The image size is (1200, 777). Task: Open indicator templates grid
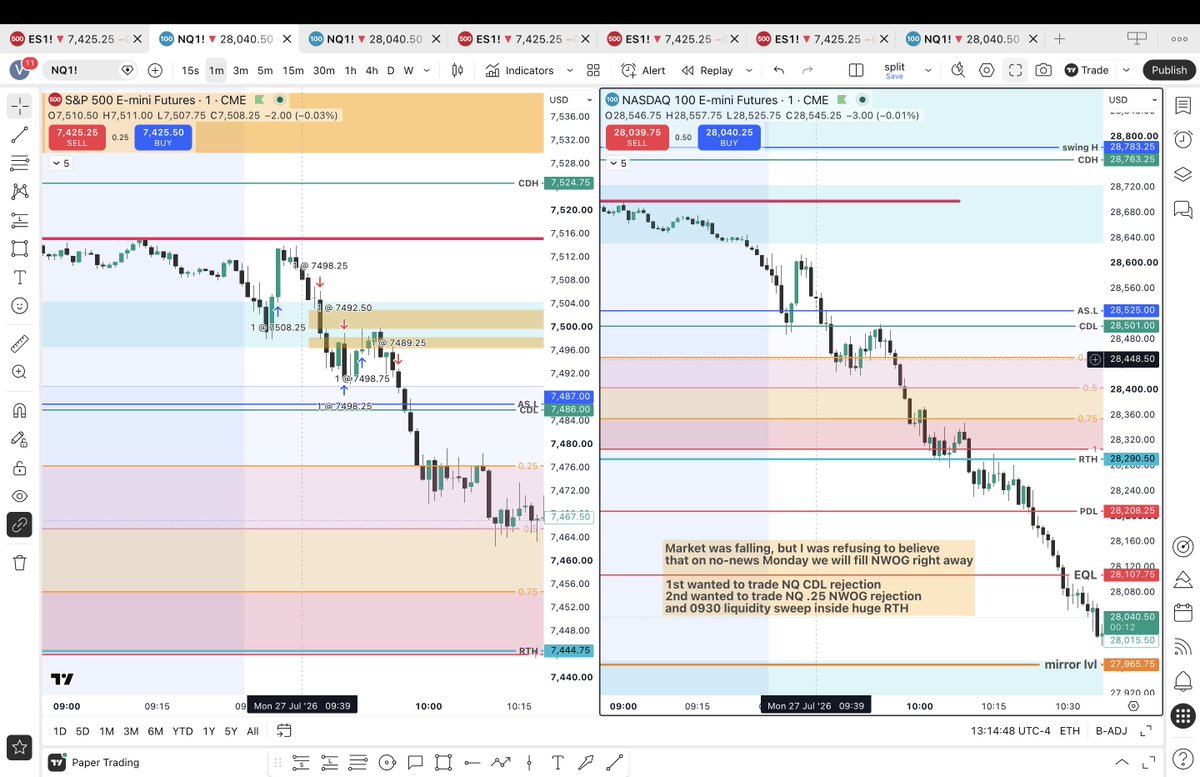(593, 70)
